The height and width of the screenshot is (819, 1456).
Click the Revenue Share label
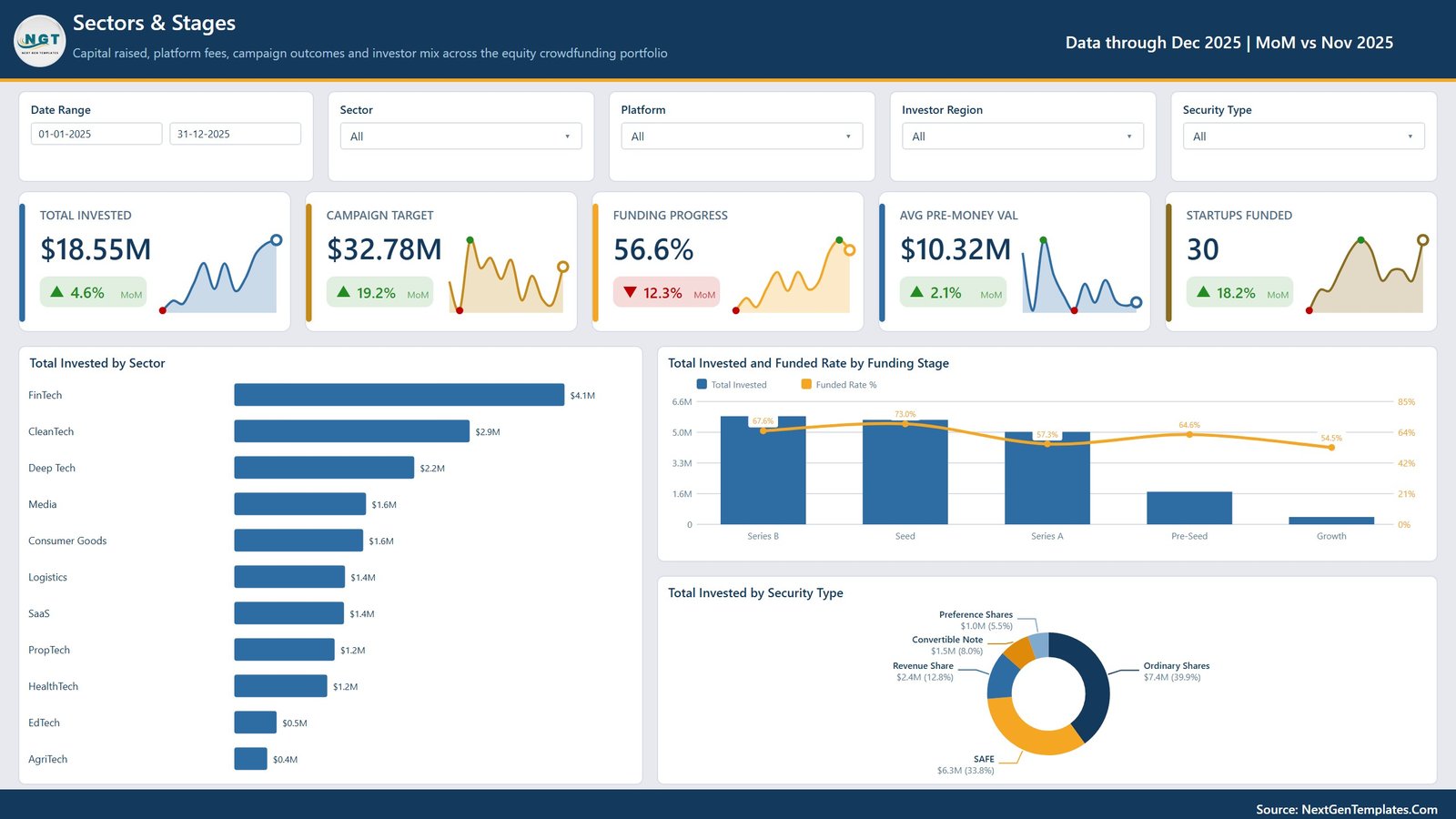(x=923, y=666)
